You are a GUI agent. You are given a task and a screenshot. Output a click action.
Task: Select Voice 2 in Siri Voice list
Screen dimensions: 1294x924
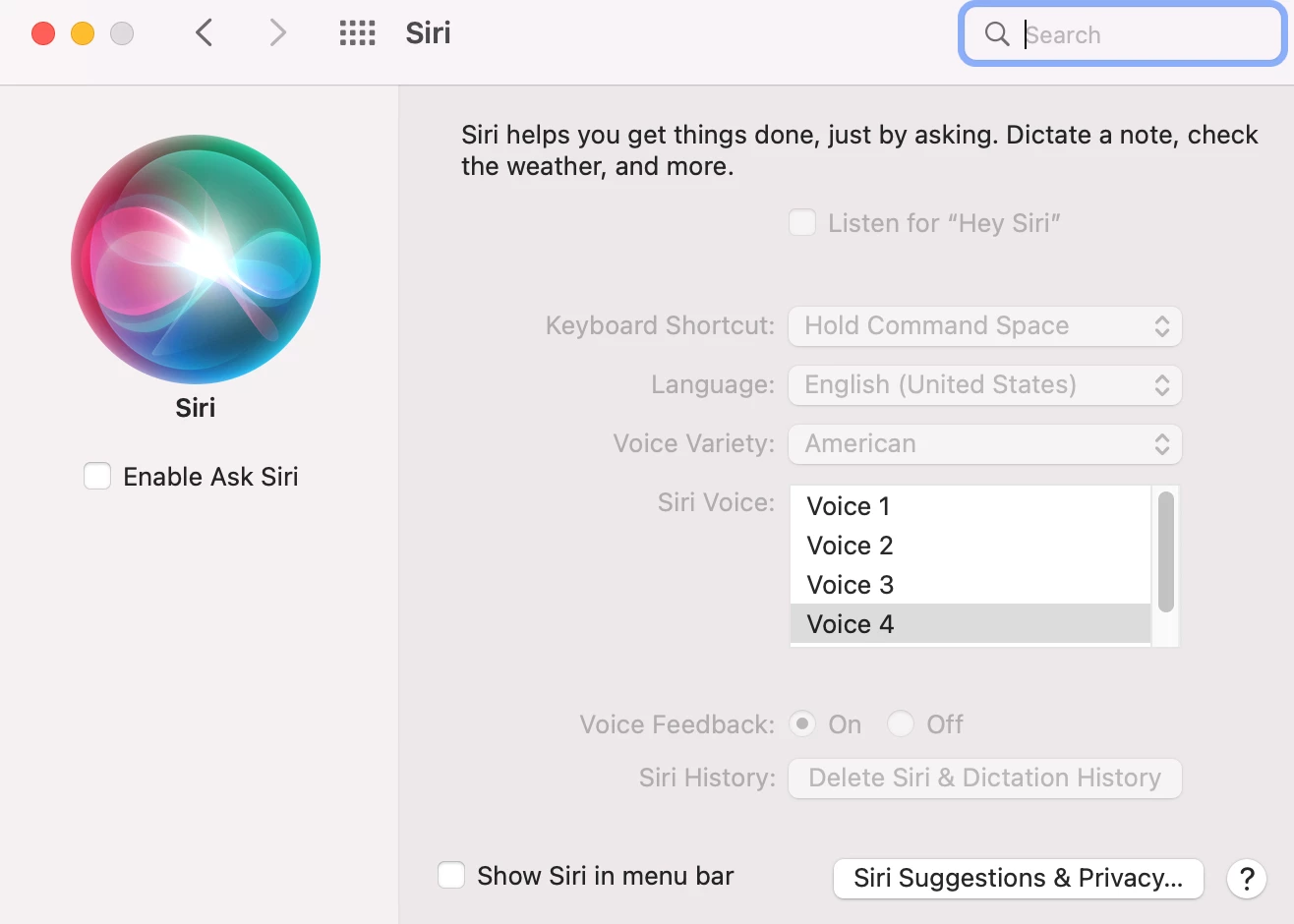[x=970, y=546]
